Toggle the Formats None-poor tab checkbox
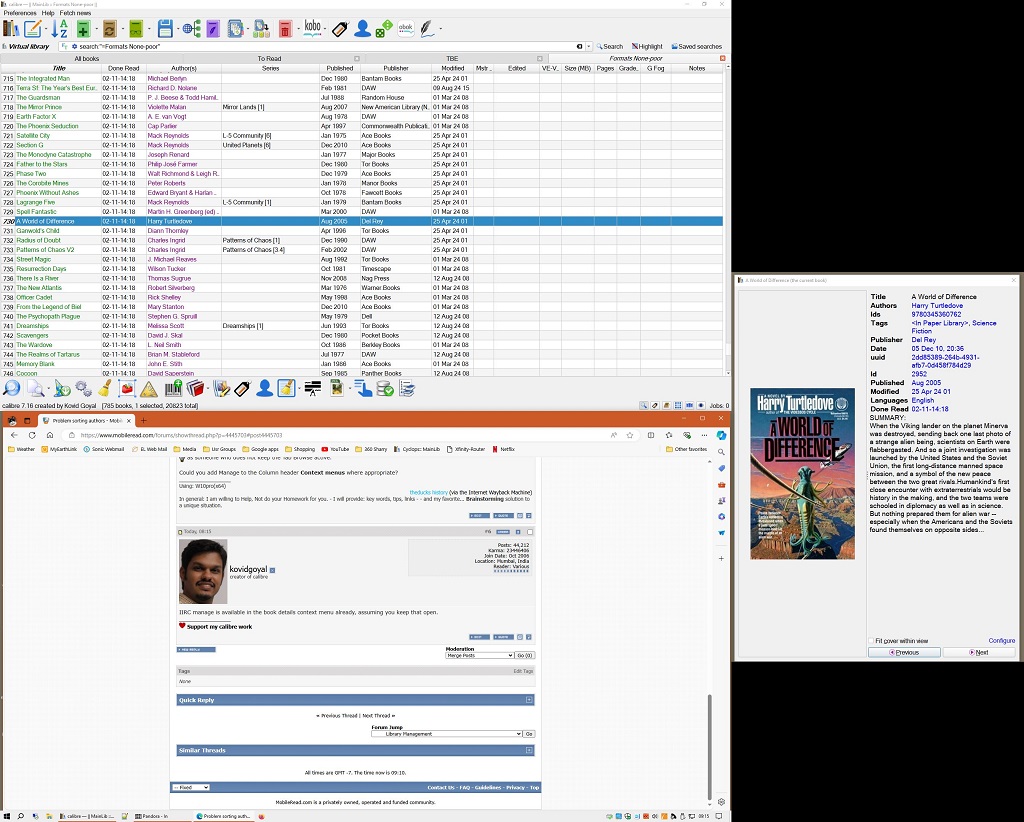This screenshot has width=1024, height=822. pyautogui.click(x=723, y=59)
